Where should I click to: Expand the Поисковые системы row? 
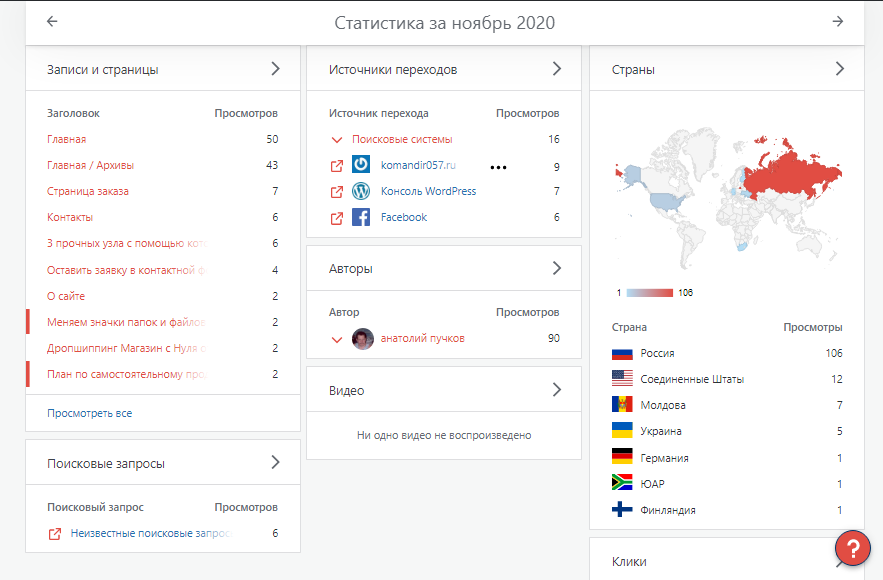click(x=337, y=140)
